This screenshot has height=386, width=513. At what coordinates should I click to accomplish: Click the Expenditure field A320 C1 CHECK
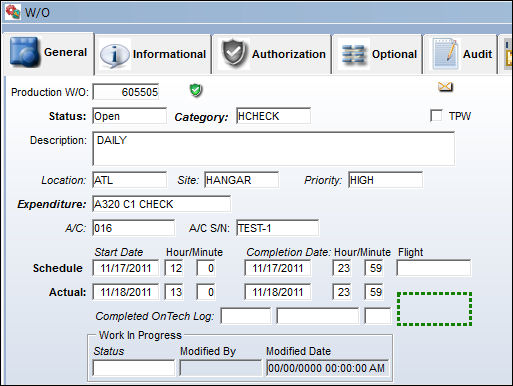(x=162, y=204)
